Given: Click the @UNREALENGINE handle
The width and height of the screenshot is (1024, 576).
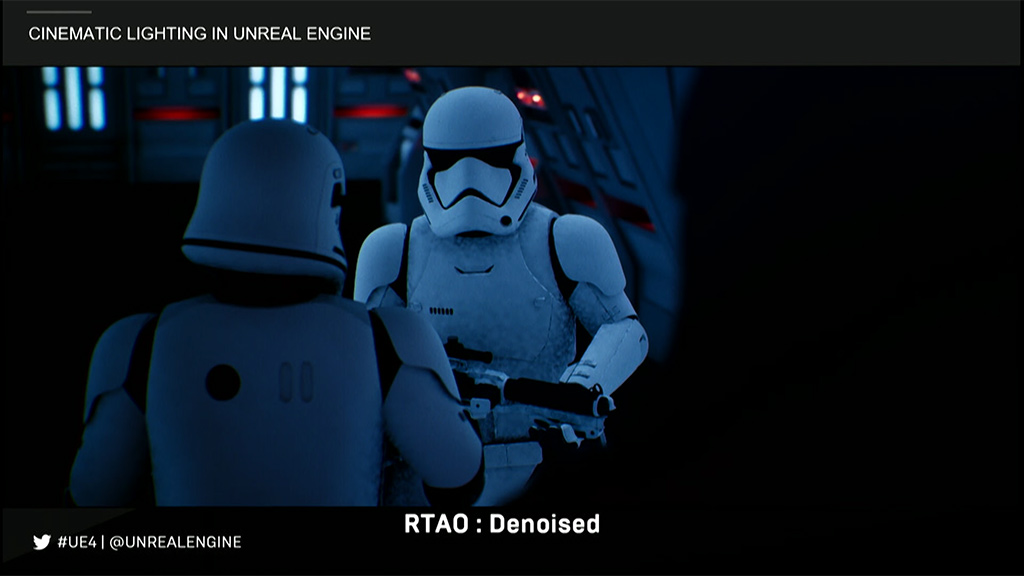Looking at the screenshot, I should [x=175, y=542].
